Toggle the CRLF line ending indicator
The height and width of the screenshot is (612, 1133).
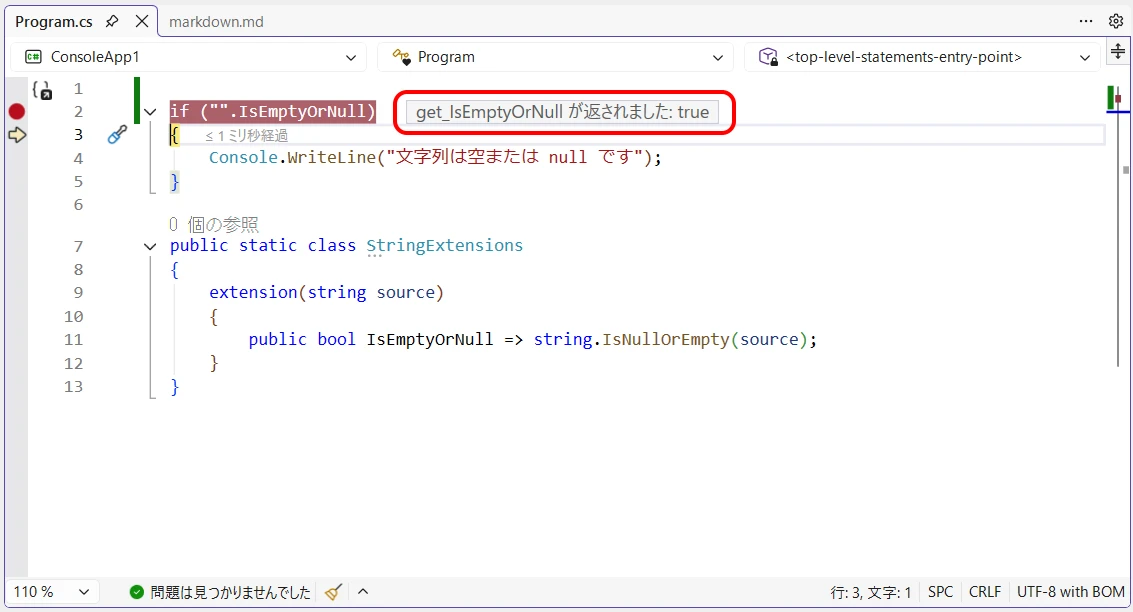[x=984, y=592]
